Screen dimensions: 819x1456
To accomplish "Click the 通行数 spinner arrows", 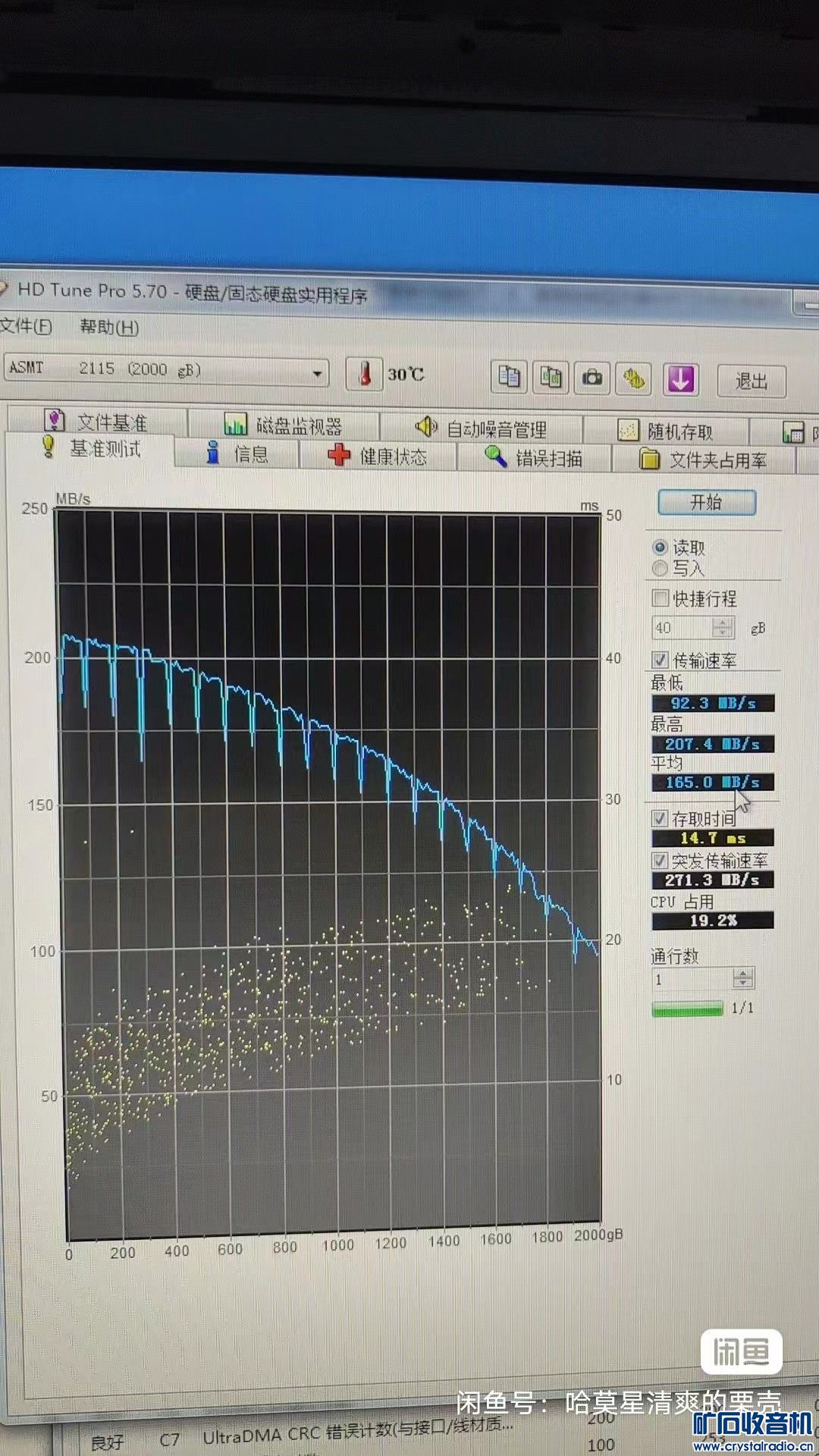I will [743, 978].
